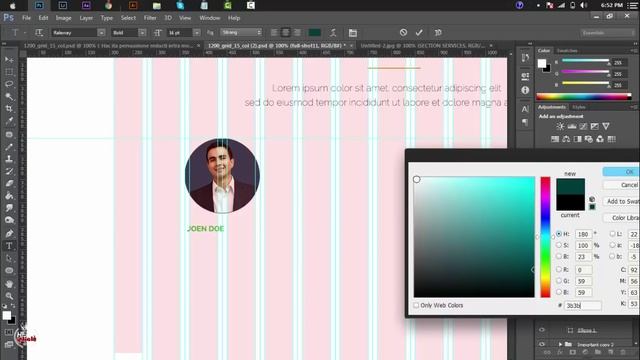Select the L lightness radio button
This screenshot has height=360, width=640.
point(612,234)
